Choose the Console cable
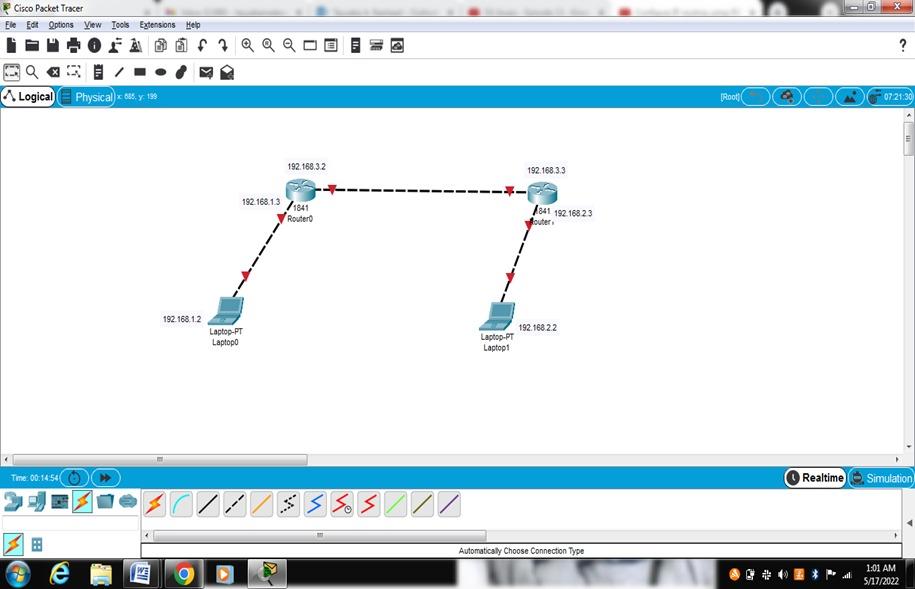Image resolution: width=915 pixels, height=589 pixels. tap(181, 504)
